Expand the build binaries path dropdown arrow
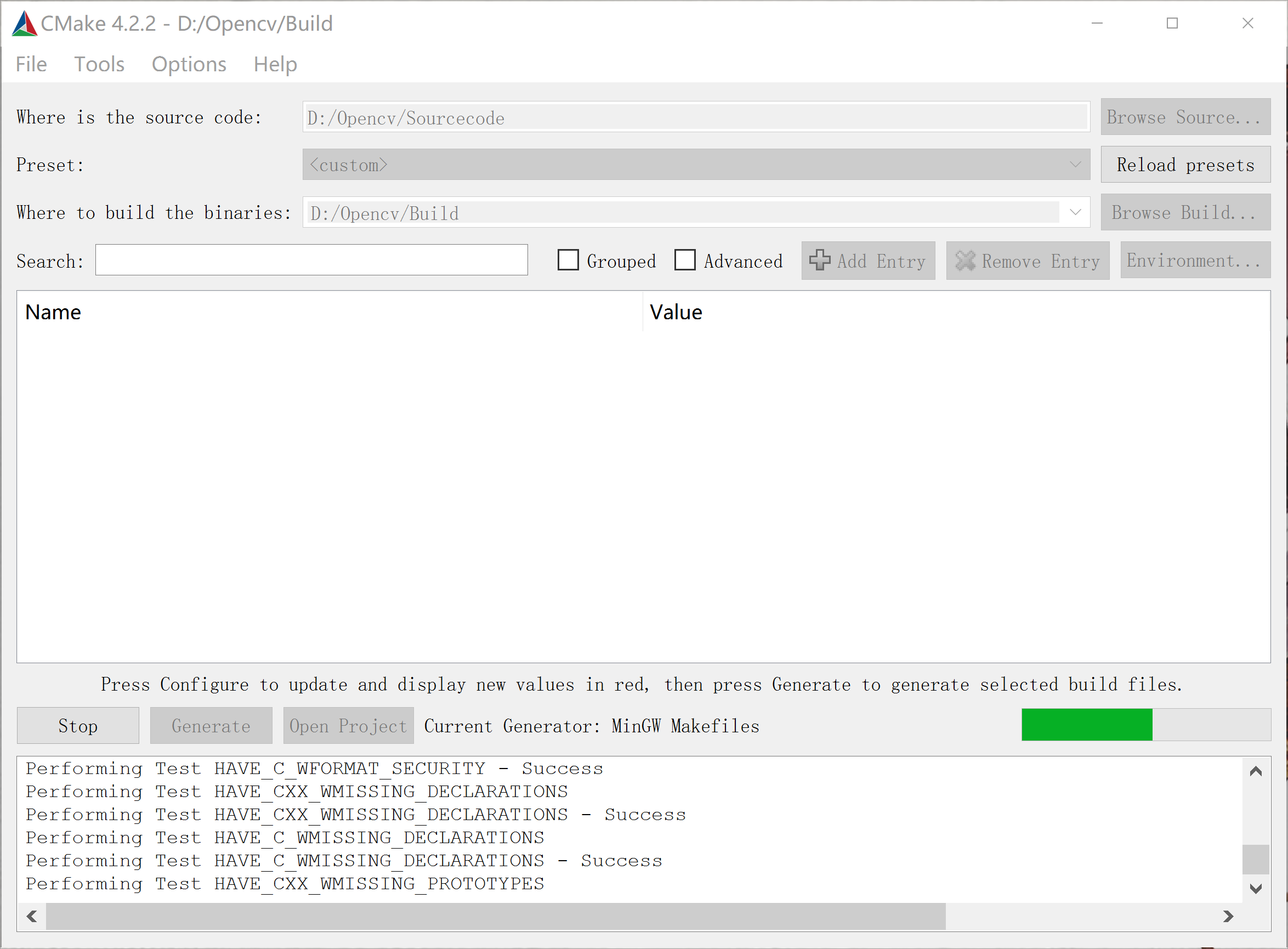Image resolution: width=1288 pixels, height=949 pixels. (1075, 212)
